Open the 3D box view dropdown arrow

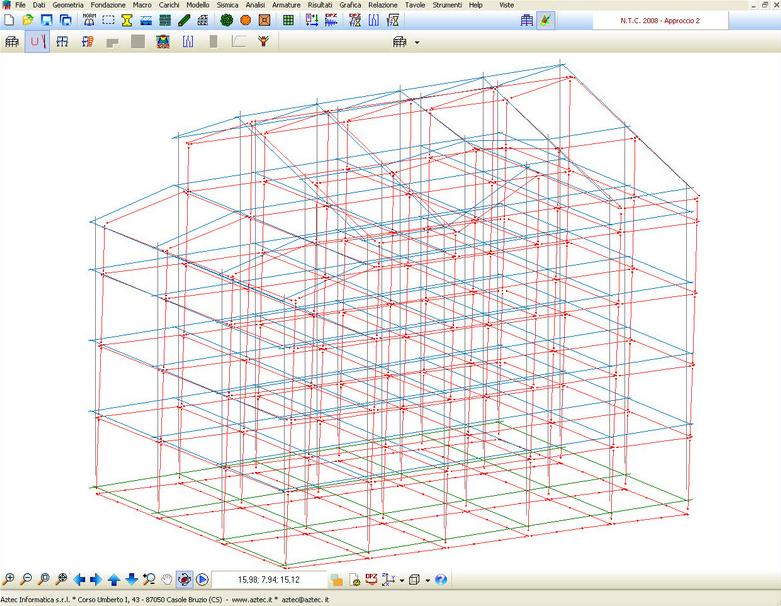coord(427,580)
